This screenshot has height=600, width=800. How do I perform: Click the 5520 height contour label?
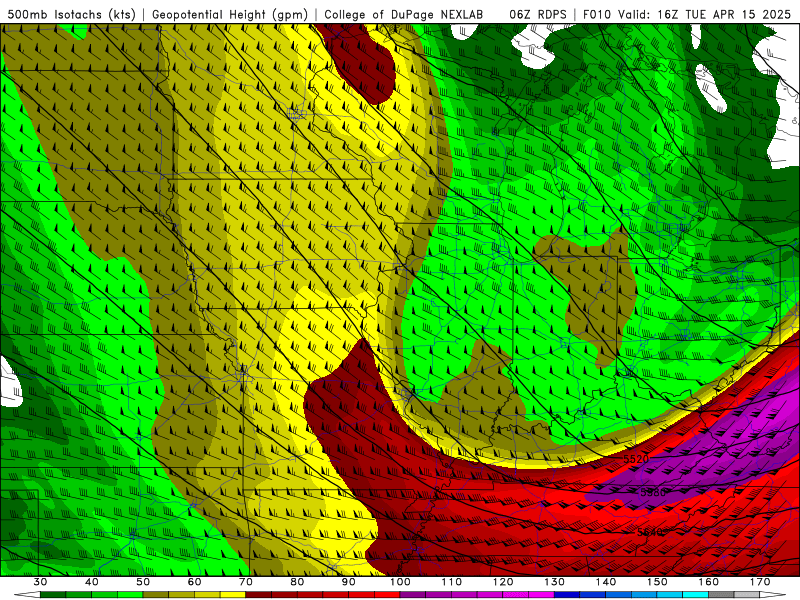(x=636, y=459)
